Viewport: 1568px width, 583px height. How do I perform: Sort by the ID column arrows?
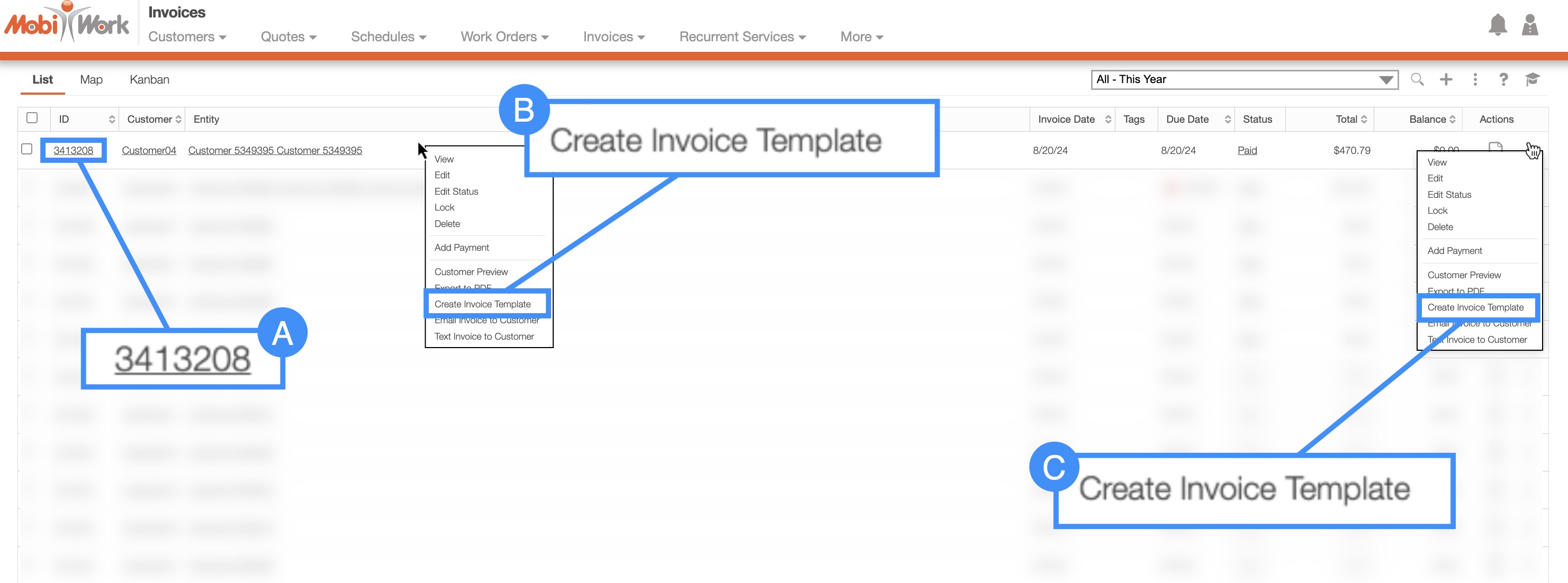[x=112, y=119]
